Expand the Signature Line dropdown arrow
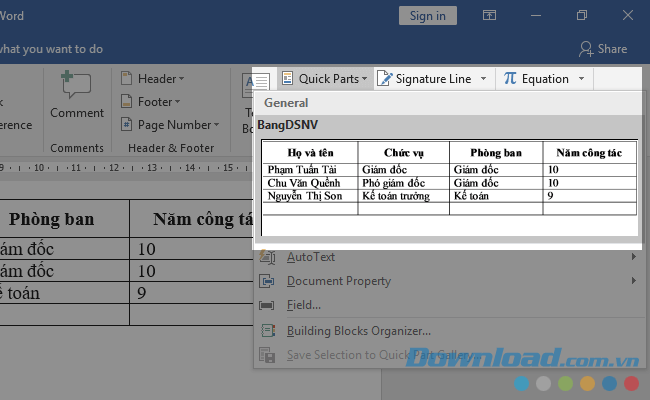The height and width of the screenshot is (400, 650). click(x=483, y=78)
